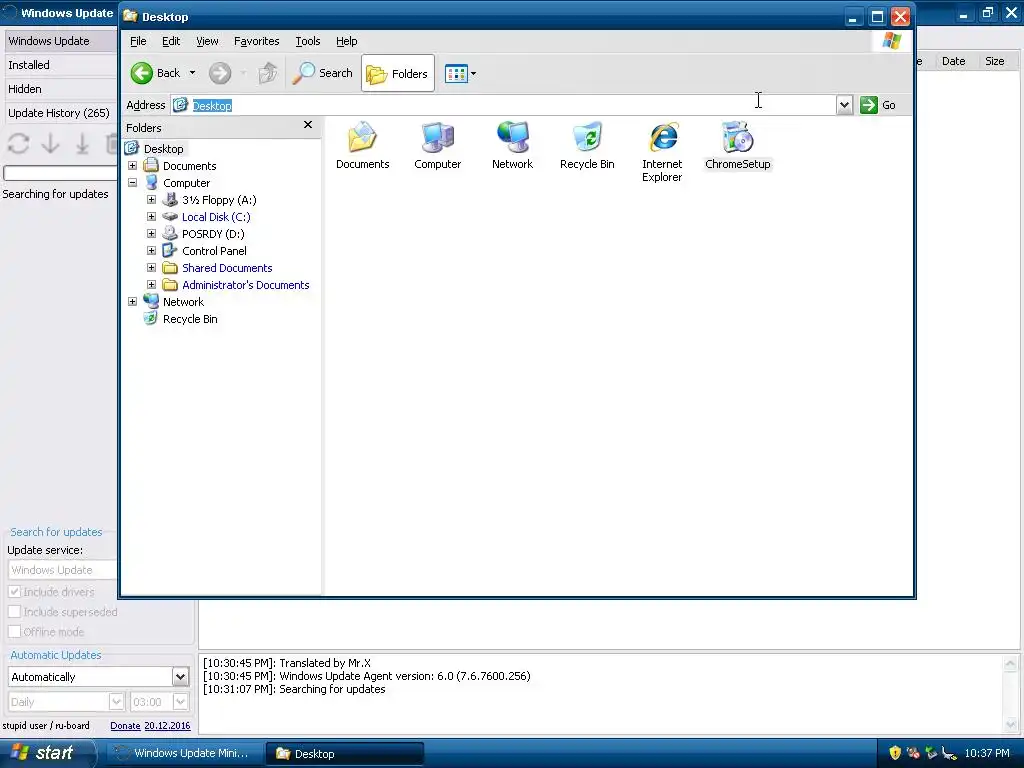1024x768 pixels.
Task: Toggle Include drivers checkbox
Action: click(14, 592)
